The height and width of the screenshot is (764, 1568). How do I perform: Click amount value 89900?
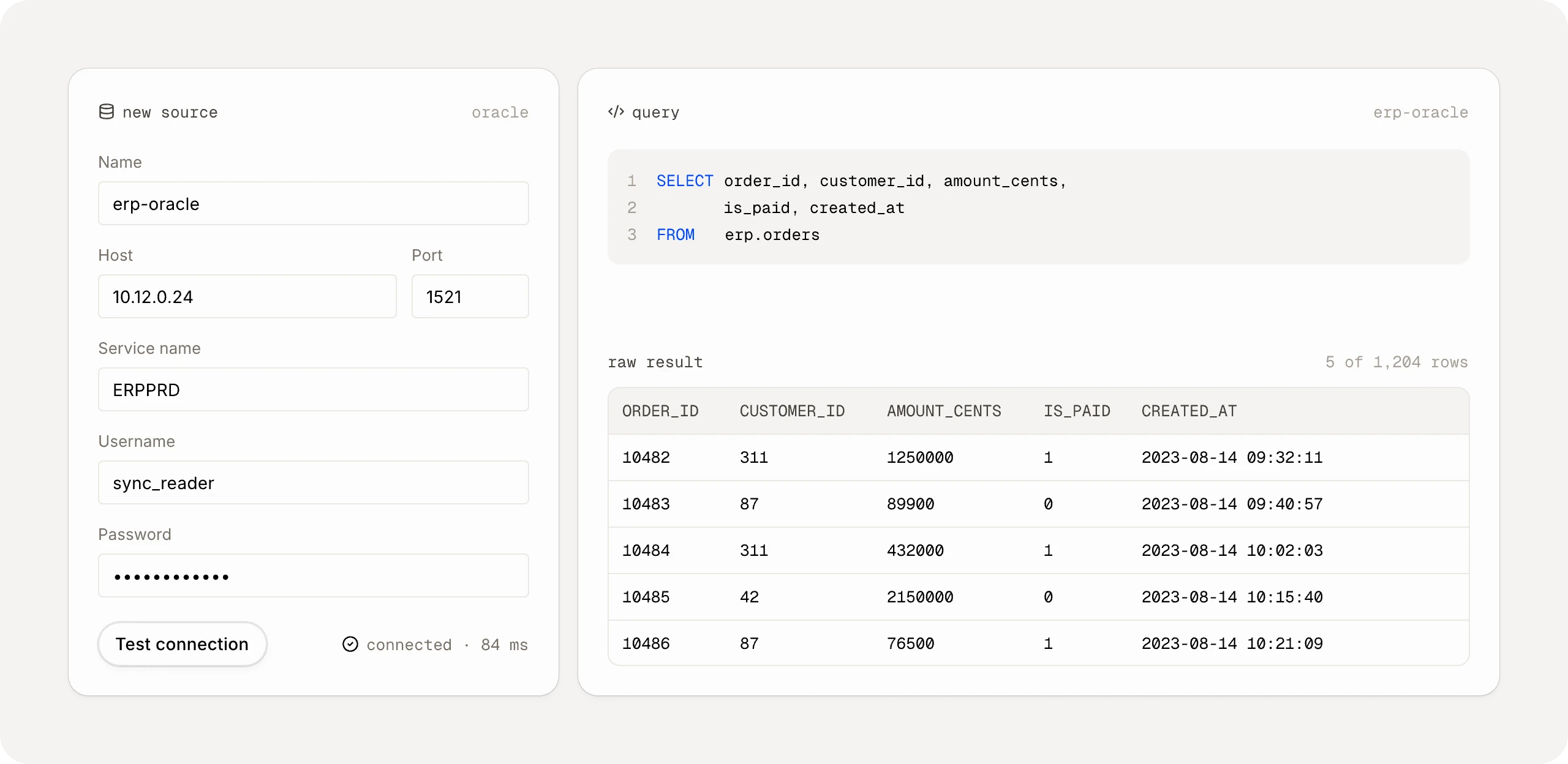pyautogui.click(x=911, y=504)
